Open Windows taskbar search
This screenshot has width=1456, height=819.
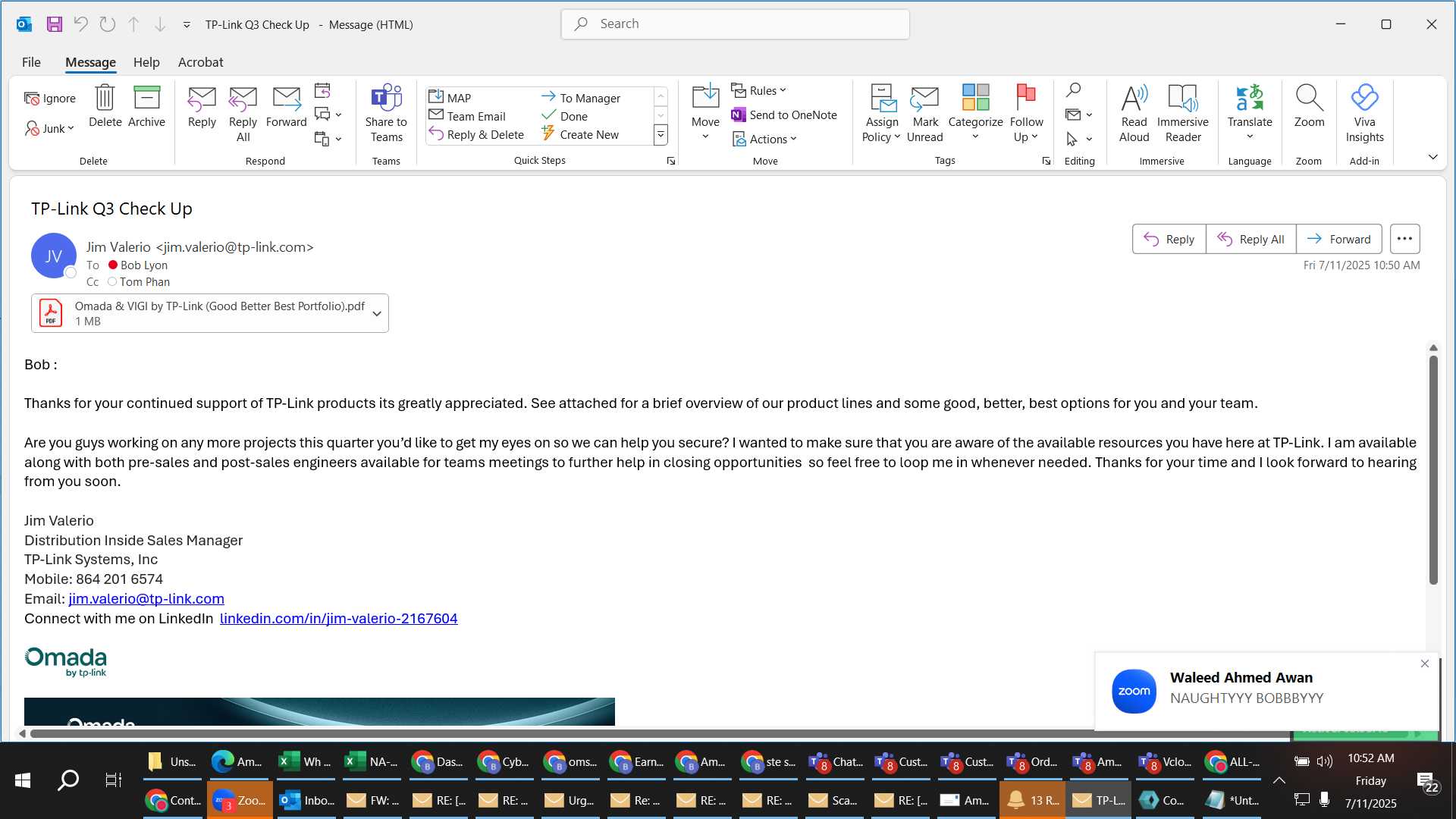[68, 780]
